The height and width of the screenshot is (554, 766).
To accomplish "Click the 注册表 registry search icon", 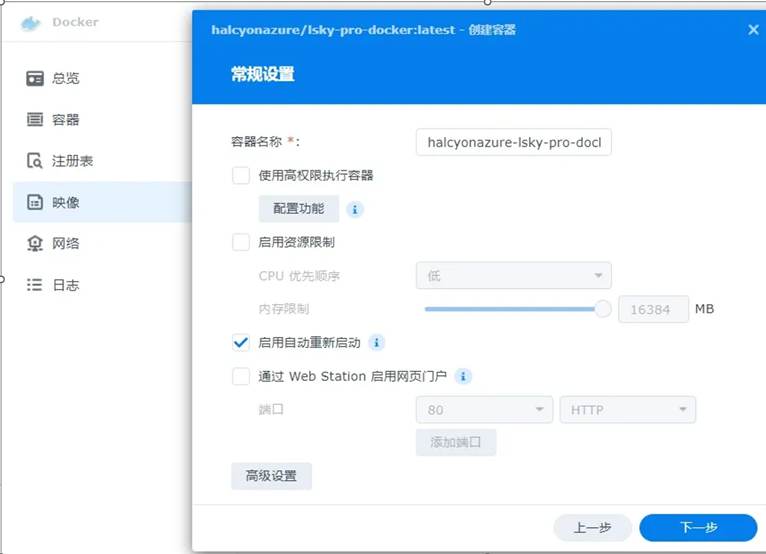I will 35,161.
